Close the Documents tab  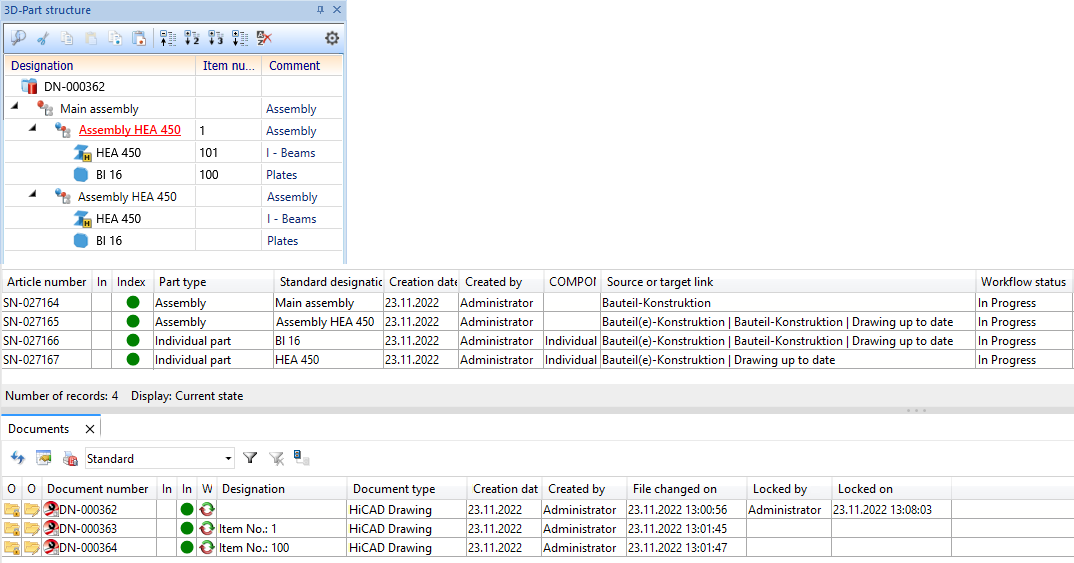pos(89,429)
